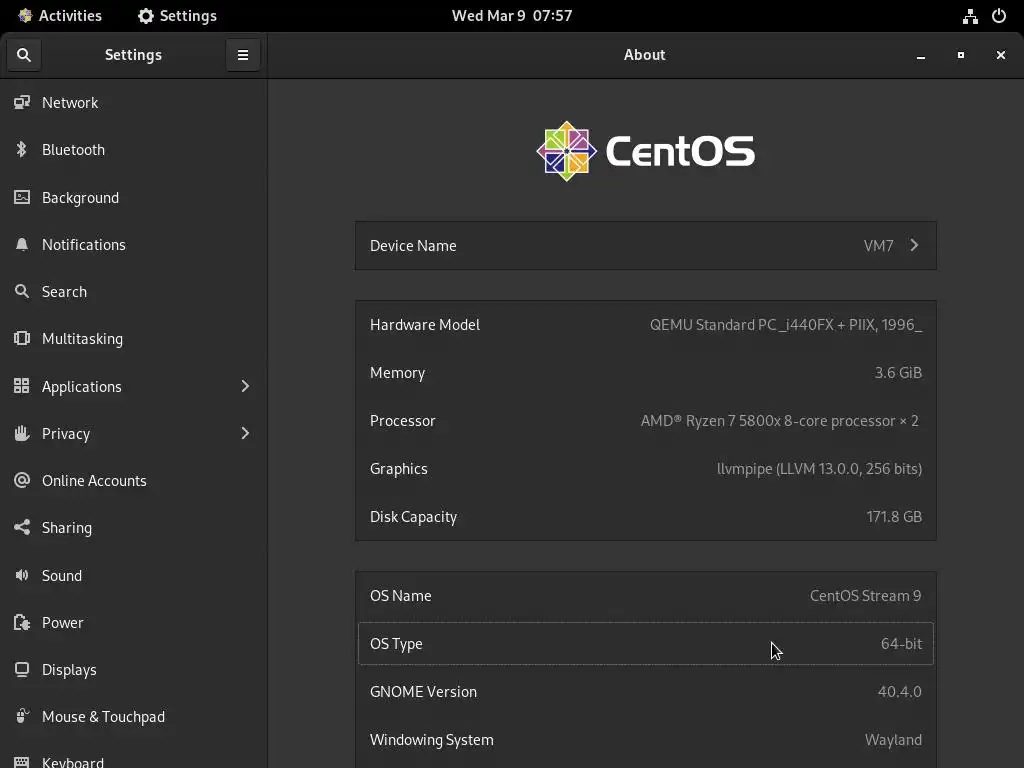Open the power menu icon in top bar
The width and height of the screenshot is (1024, 768).
pos(999,16)
